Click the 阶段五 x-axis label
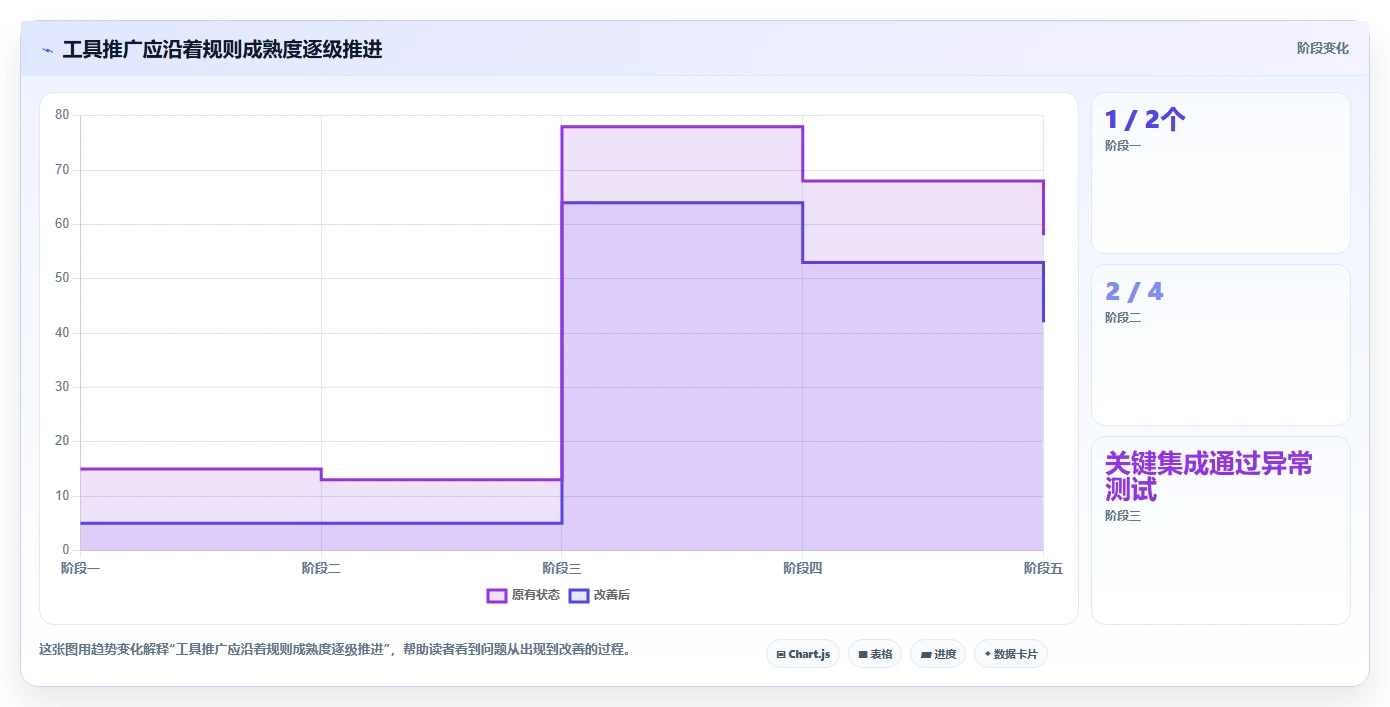The width and height of the screenshot is (1390, 707). [1043, 568]
